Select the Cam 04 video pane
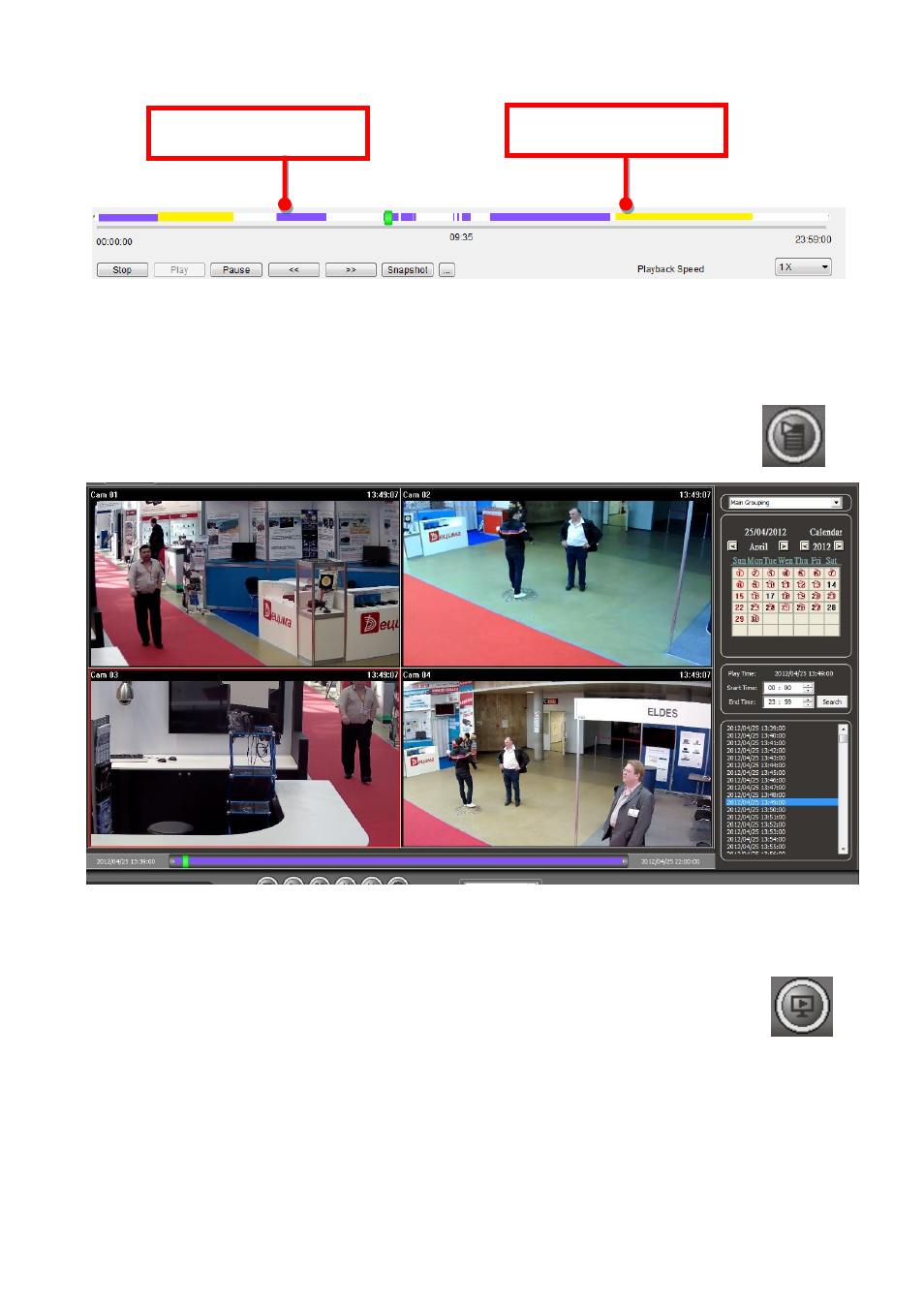Viewport: 924px width, 1305px height. click(557, 759)
